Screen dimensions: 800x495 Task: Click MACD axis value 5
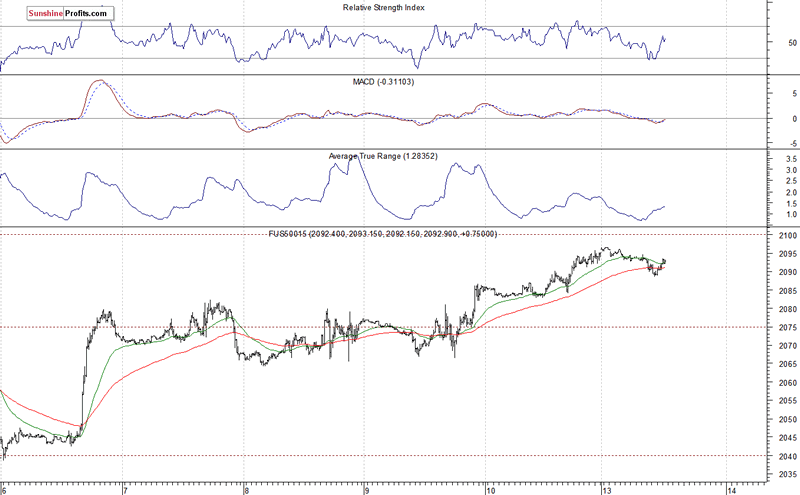click(x=794, y=94)
